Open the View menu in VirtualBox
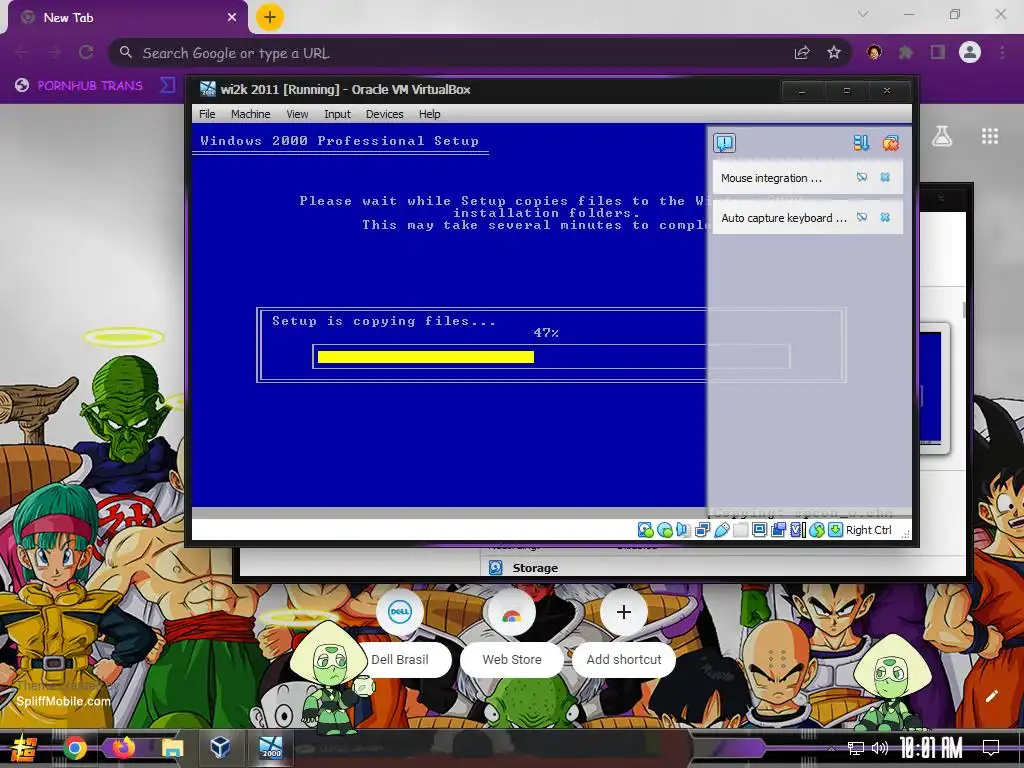Viewport: 1024px width, 768px height. click(297, 114)
